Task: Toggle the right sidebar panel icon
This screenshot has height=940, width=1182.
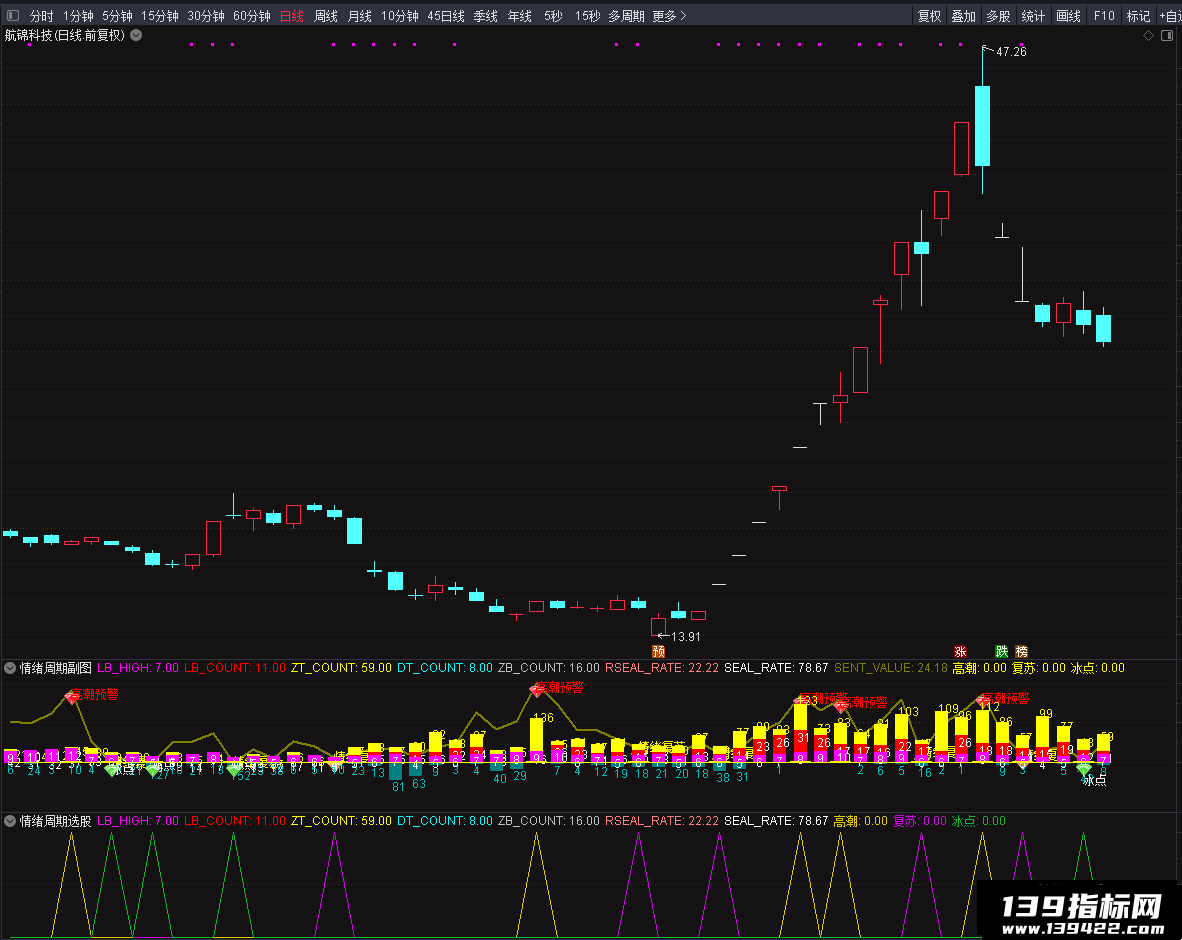Action: coord(1166,35)
